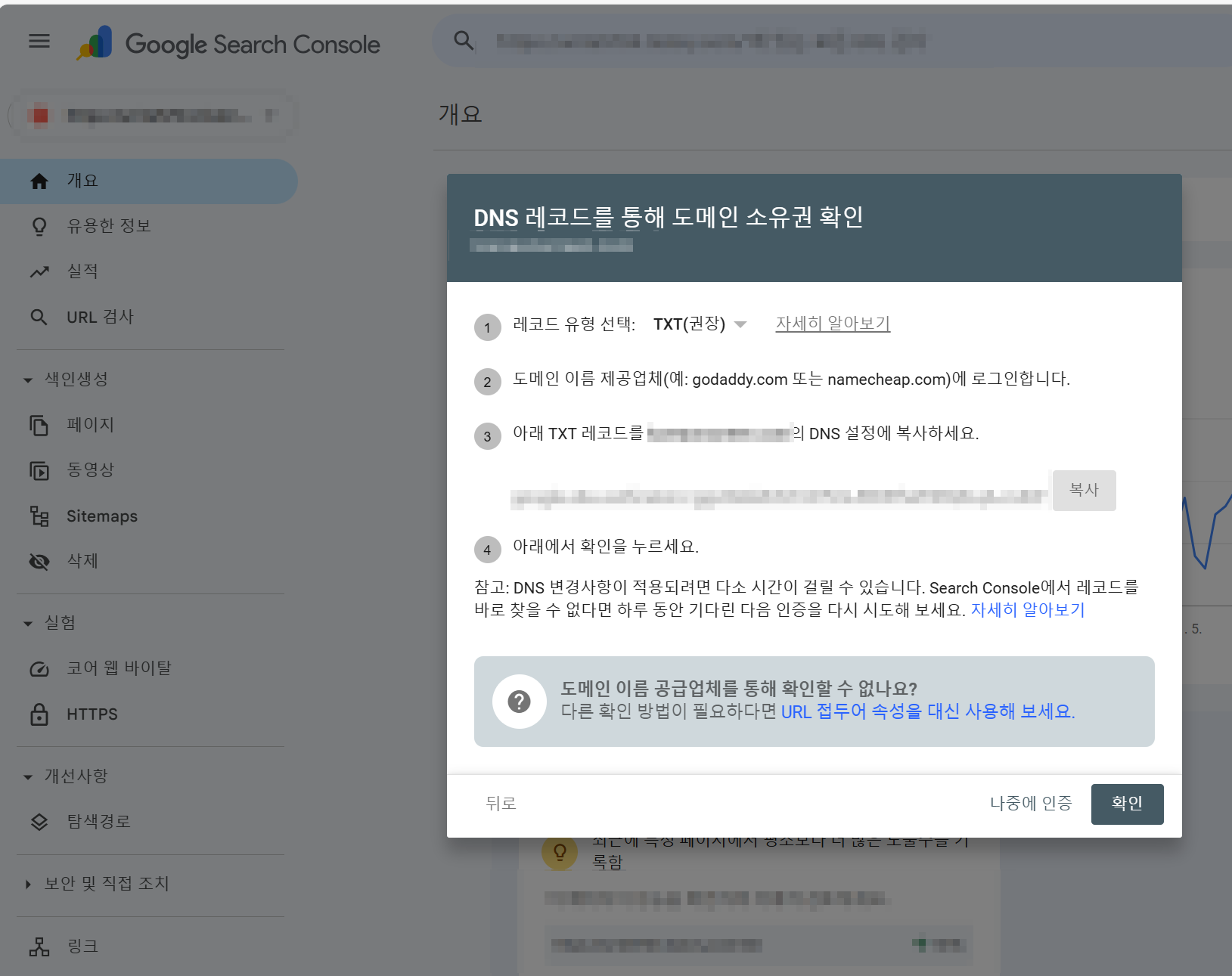Open the hamburger main menu
The image size is (1232, 976).
pos(39,41)
